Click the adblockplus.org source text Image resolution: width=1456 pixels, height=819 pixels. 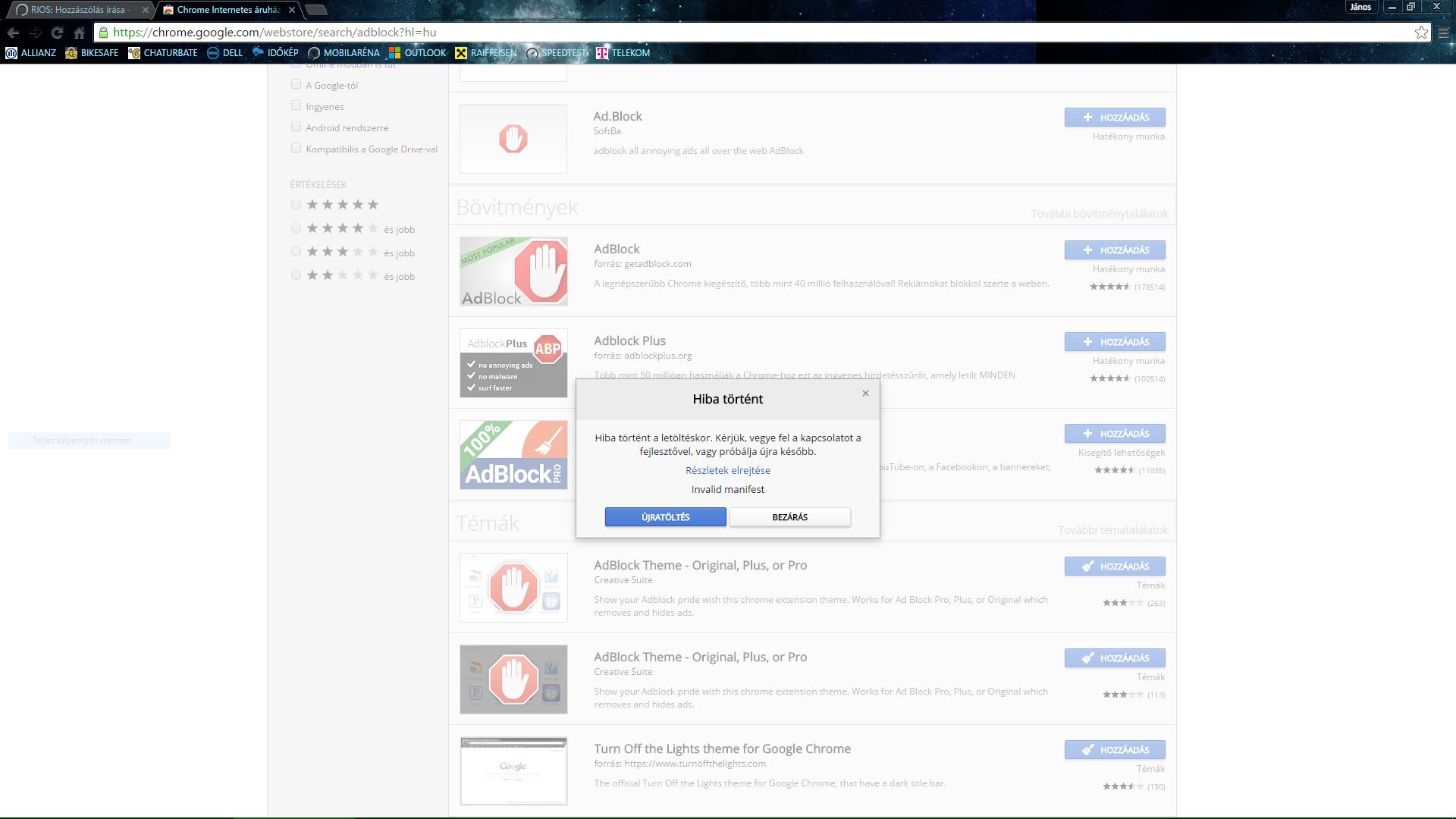click(658, 356)
